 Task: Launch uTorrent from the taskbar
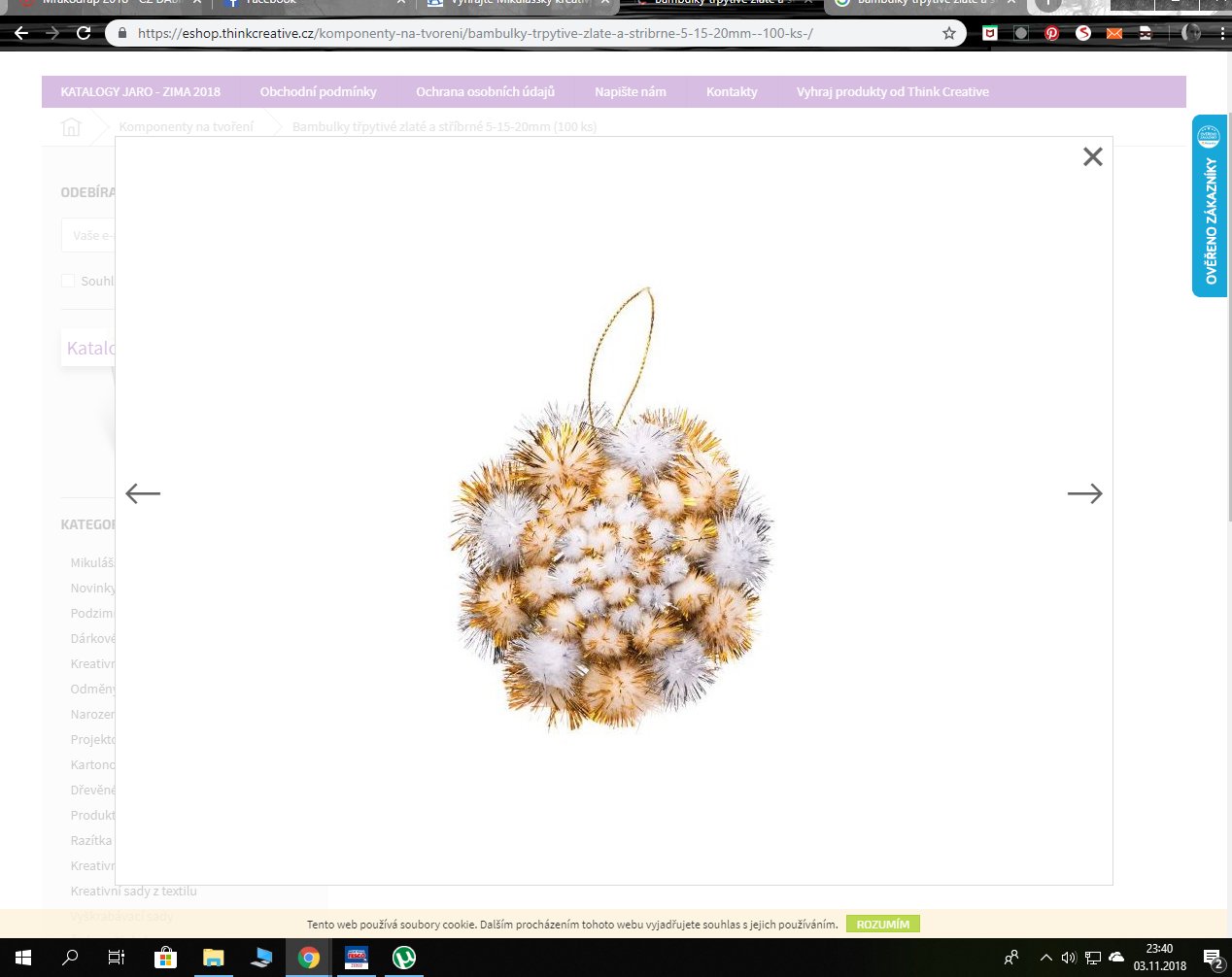[x=404, y=958]
